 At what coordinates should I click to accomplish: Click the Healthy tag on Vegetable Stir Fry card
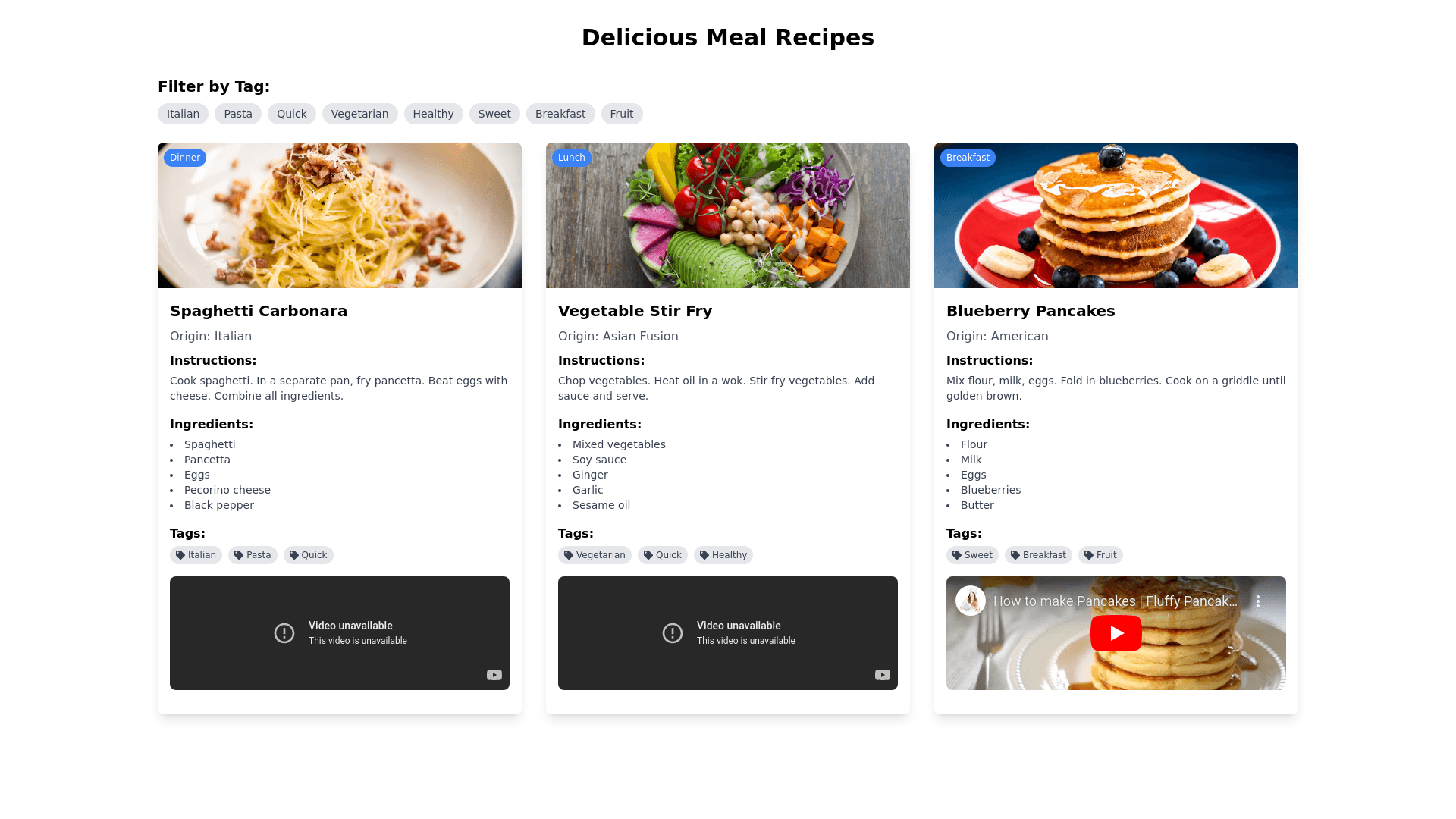coord(723,555)
